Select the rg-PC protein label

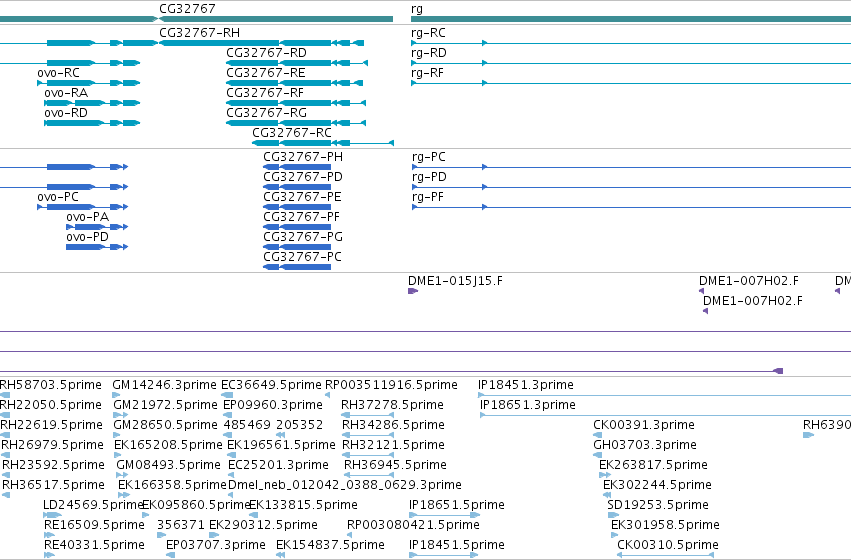coord(429,157)
